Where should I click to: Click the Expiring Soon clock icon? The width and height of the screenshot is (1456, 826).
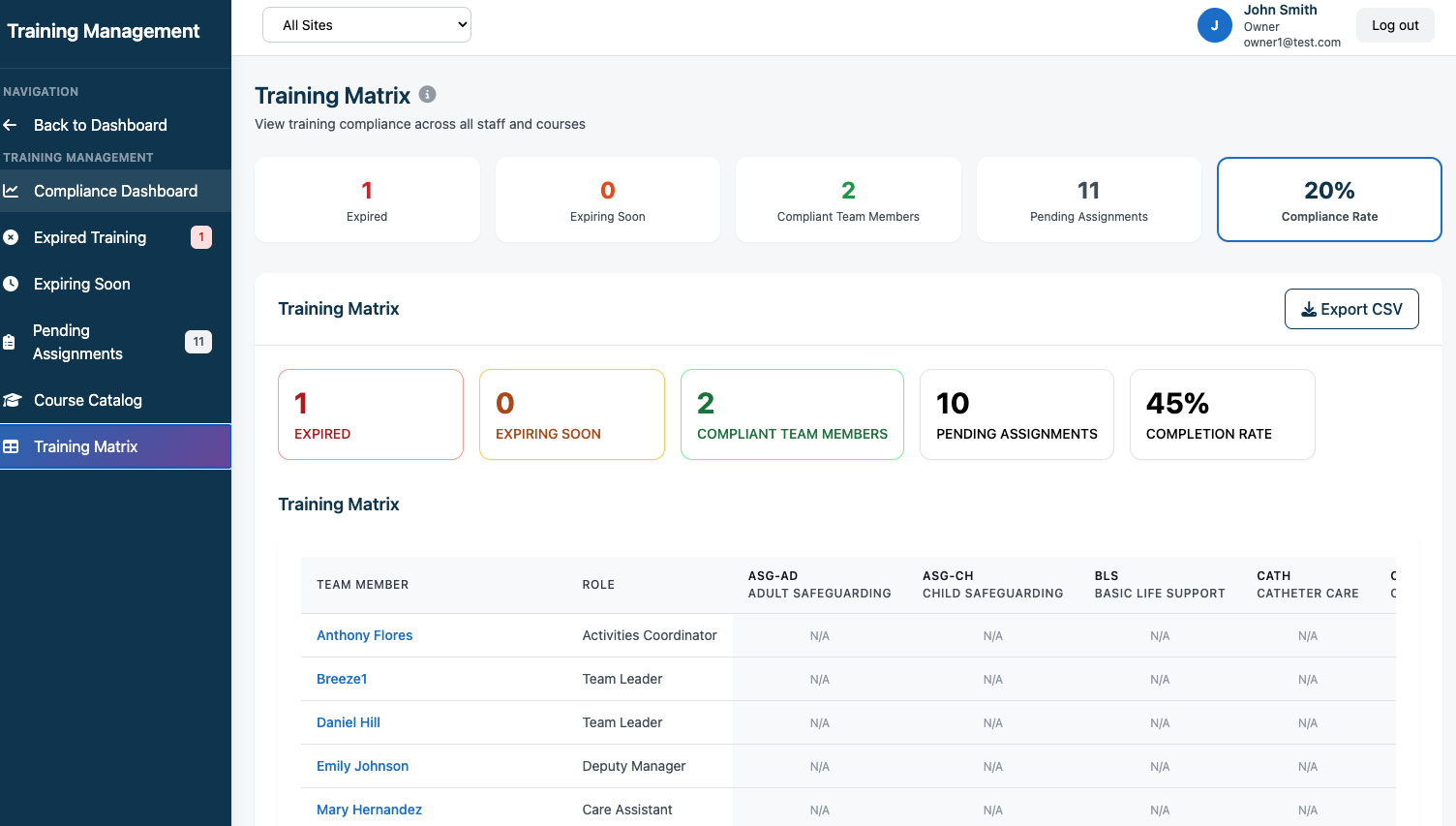pyautogui.click(x=11, y=284)
